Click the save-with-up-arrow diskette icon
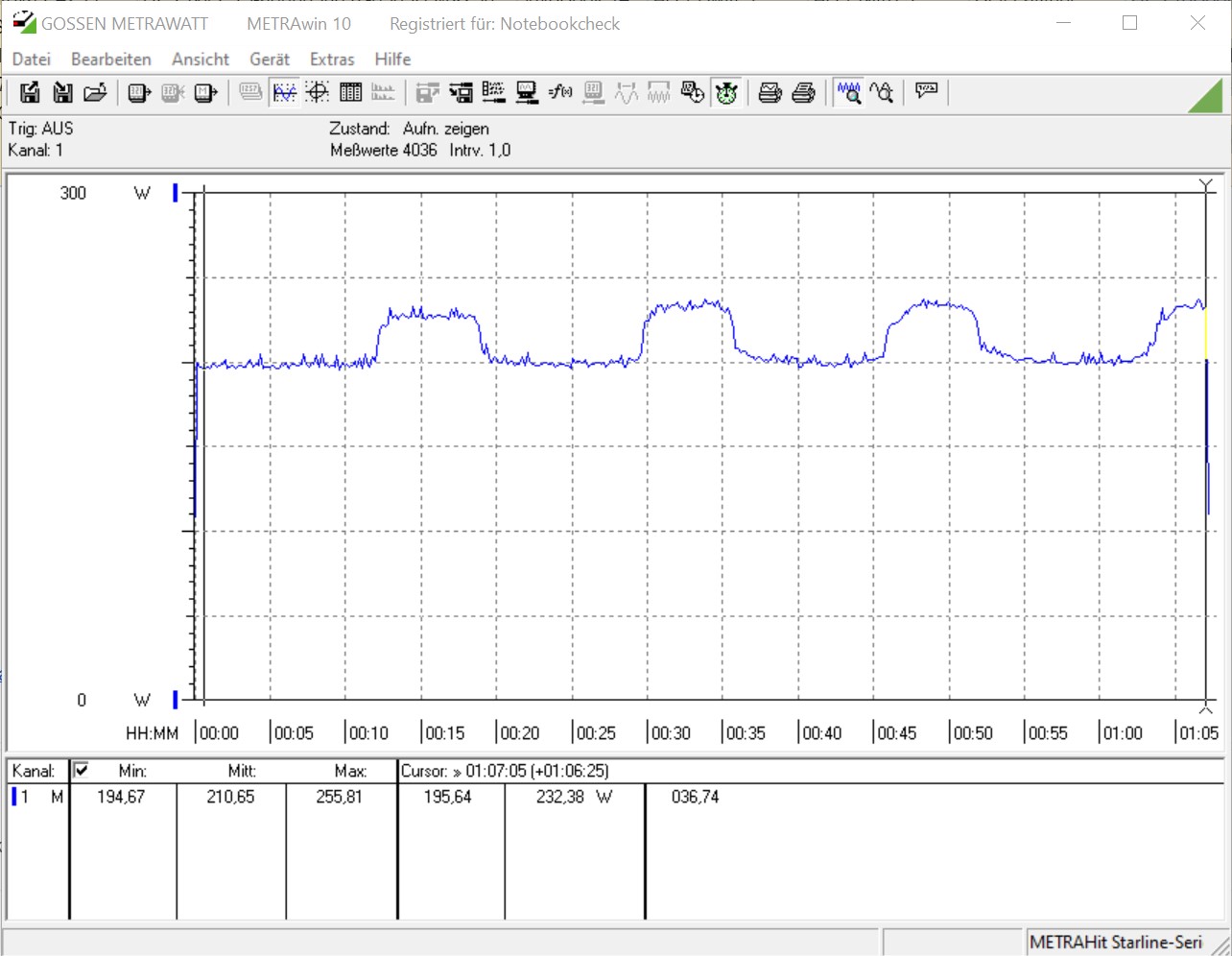 (30, 92)
